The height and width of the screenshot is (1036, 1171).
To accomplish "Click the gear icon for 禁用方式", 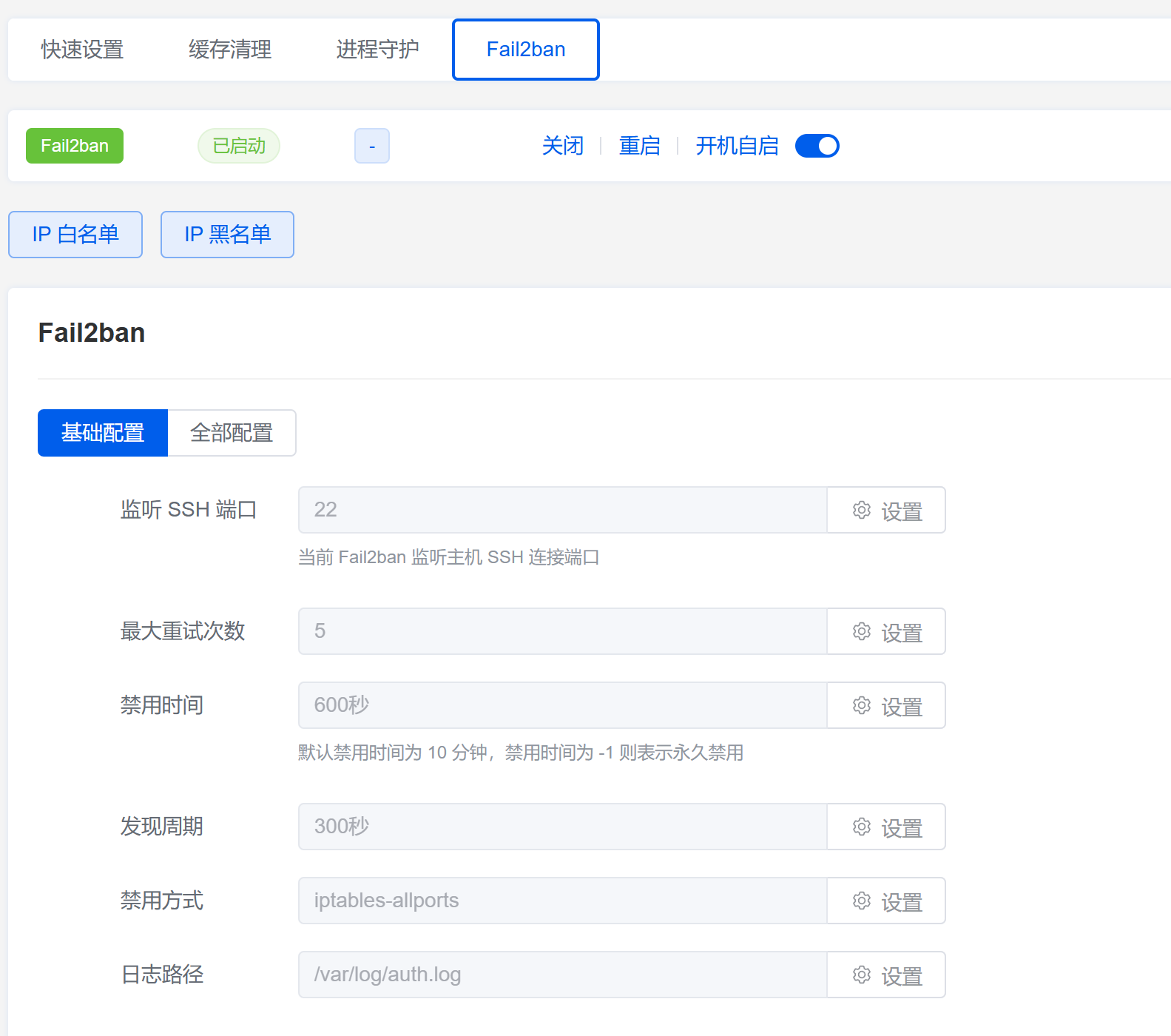I will 861,901.
